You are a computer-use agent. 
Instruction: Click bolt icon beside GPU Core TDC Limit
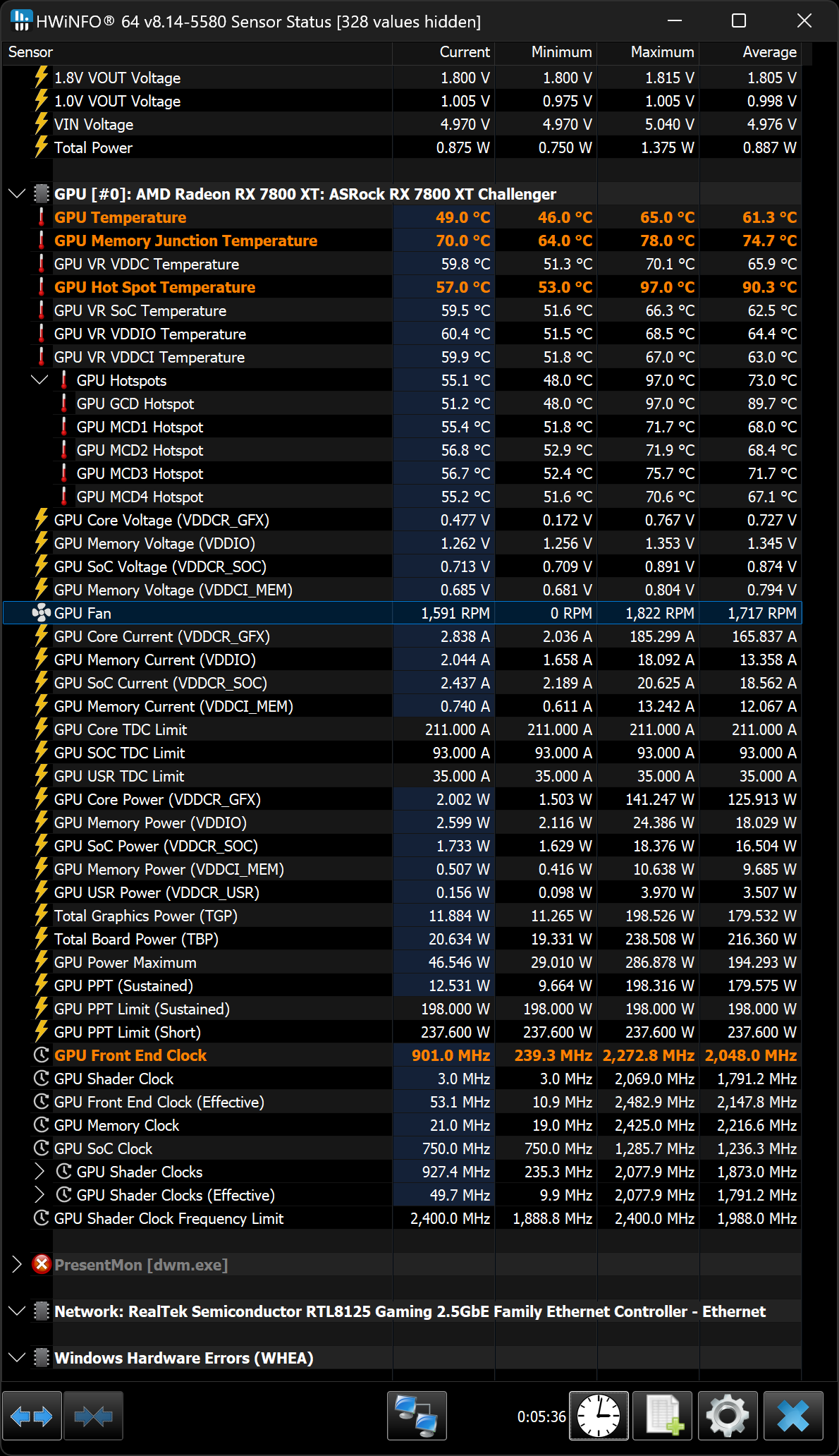click(x=42, y=729)
